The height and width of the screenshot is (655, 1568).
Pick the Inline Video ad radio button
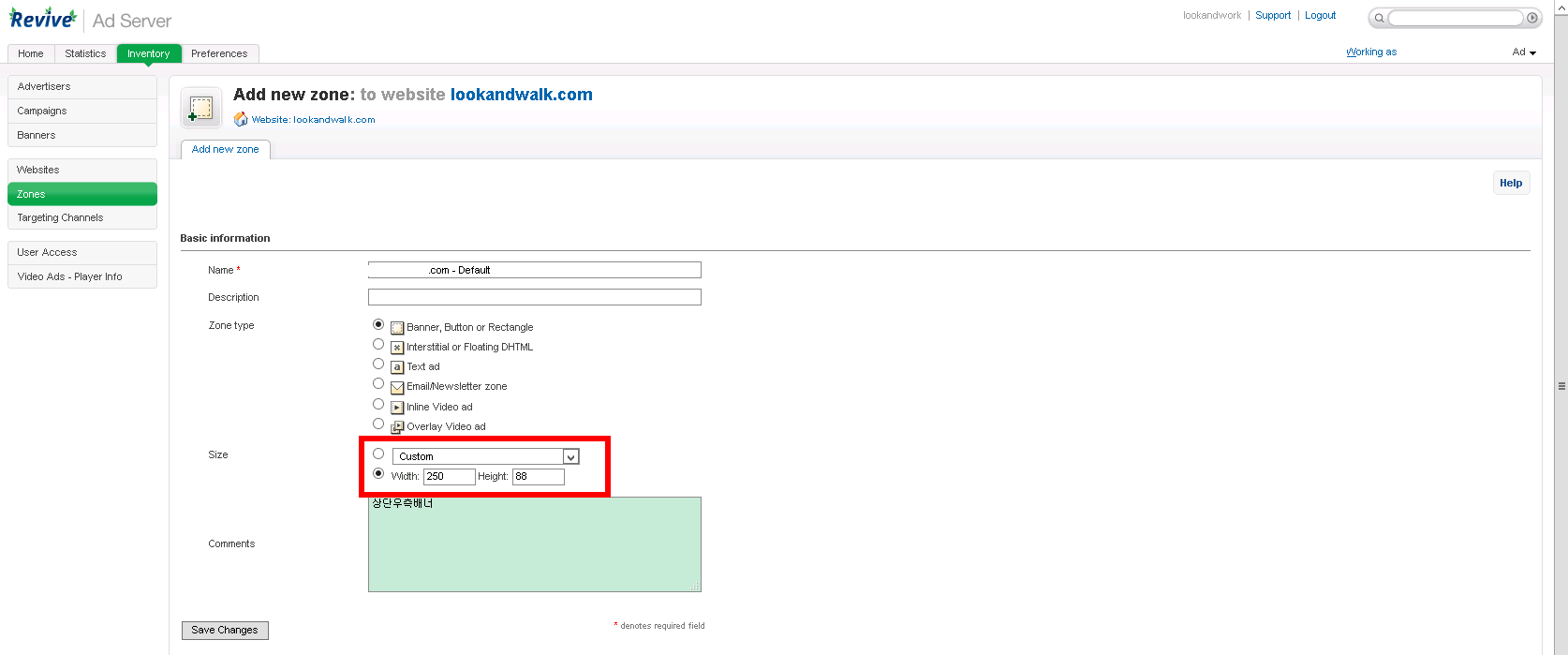click(x=378, y=404)
